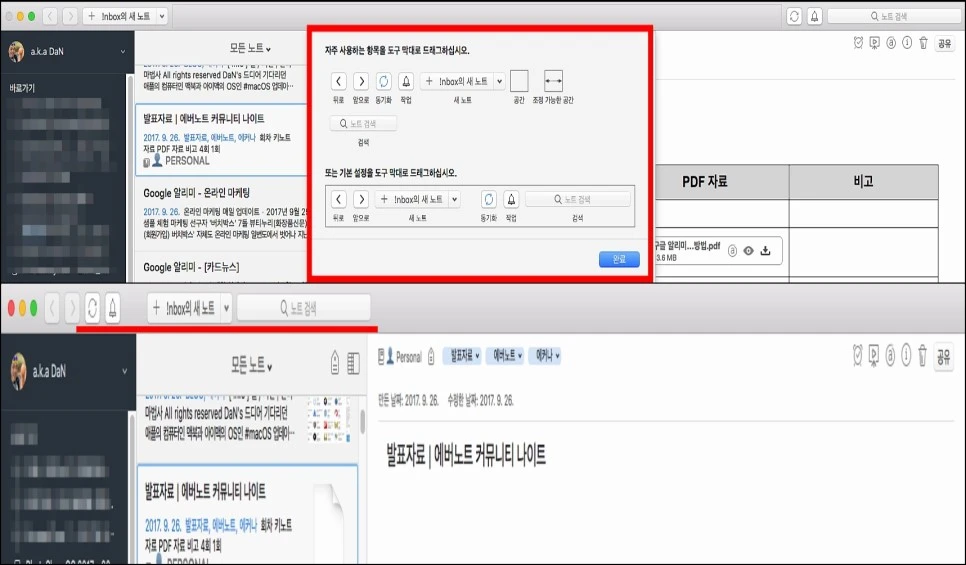
Task: Click the 바로가기 shortcuts heading in top sidebar
Action: click(22, 88)
